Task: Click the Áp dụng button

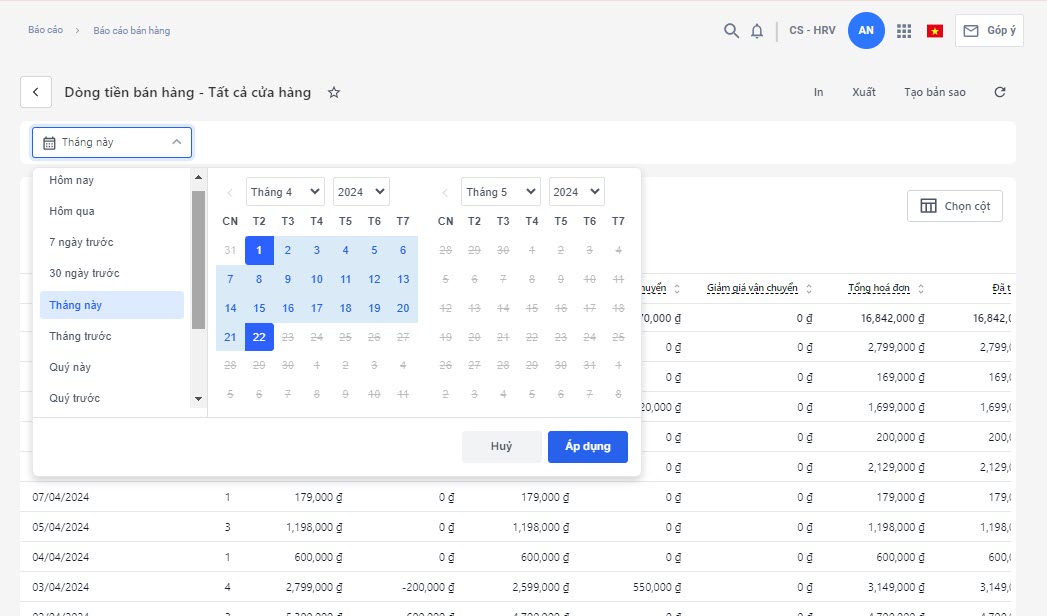Action: pyautogui.click(x=587, y=446)
